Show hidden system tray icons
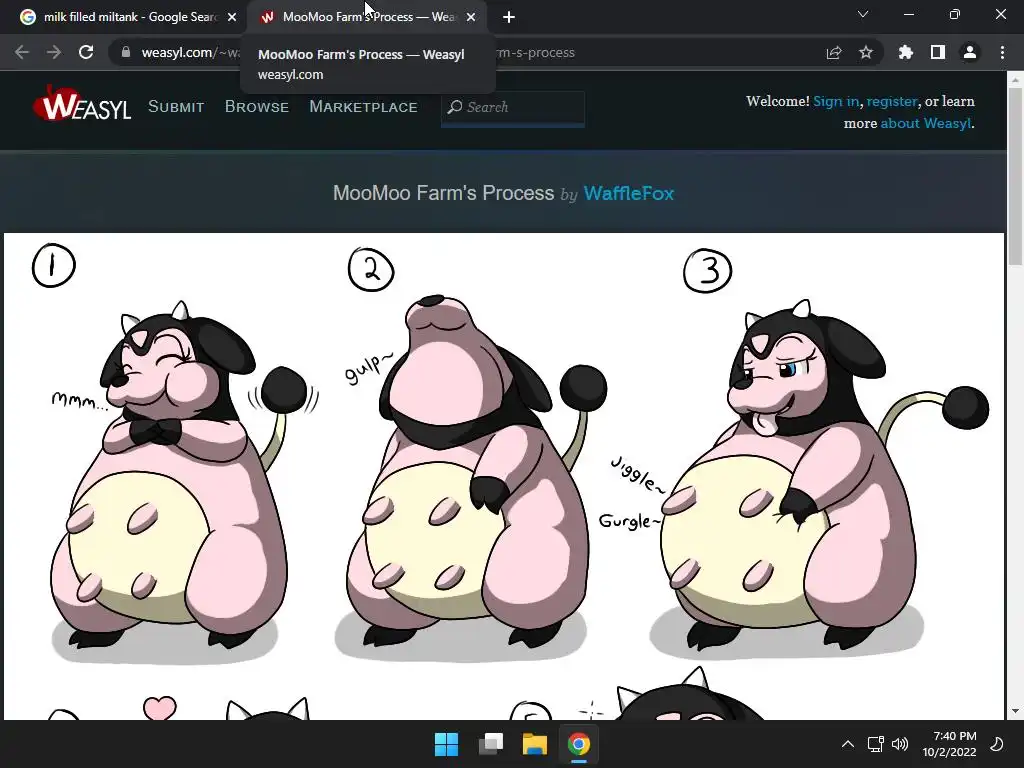 (848, 744)
